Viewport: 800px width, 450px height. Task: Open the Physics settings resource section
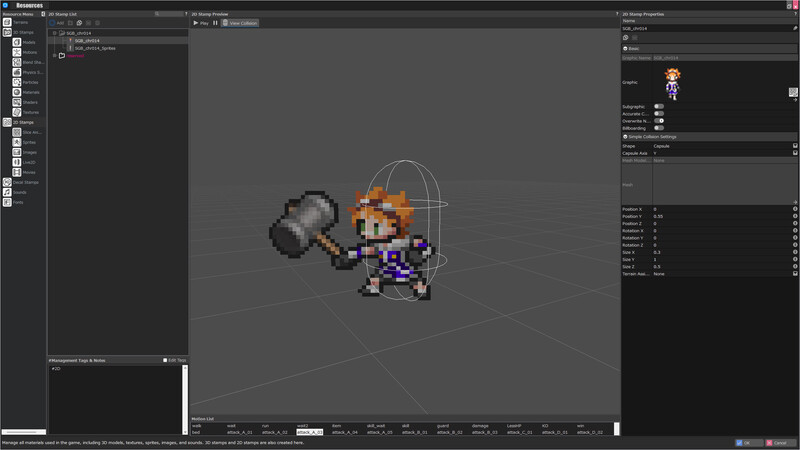pos(28,72)
